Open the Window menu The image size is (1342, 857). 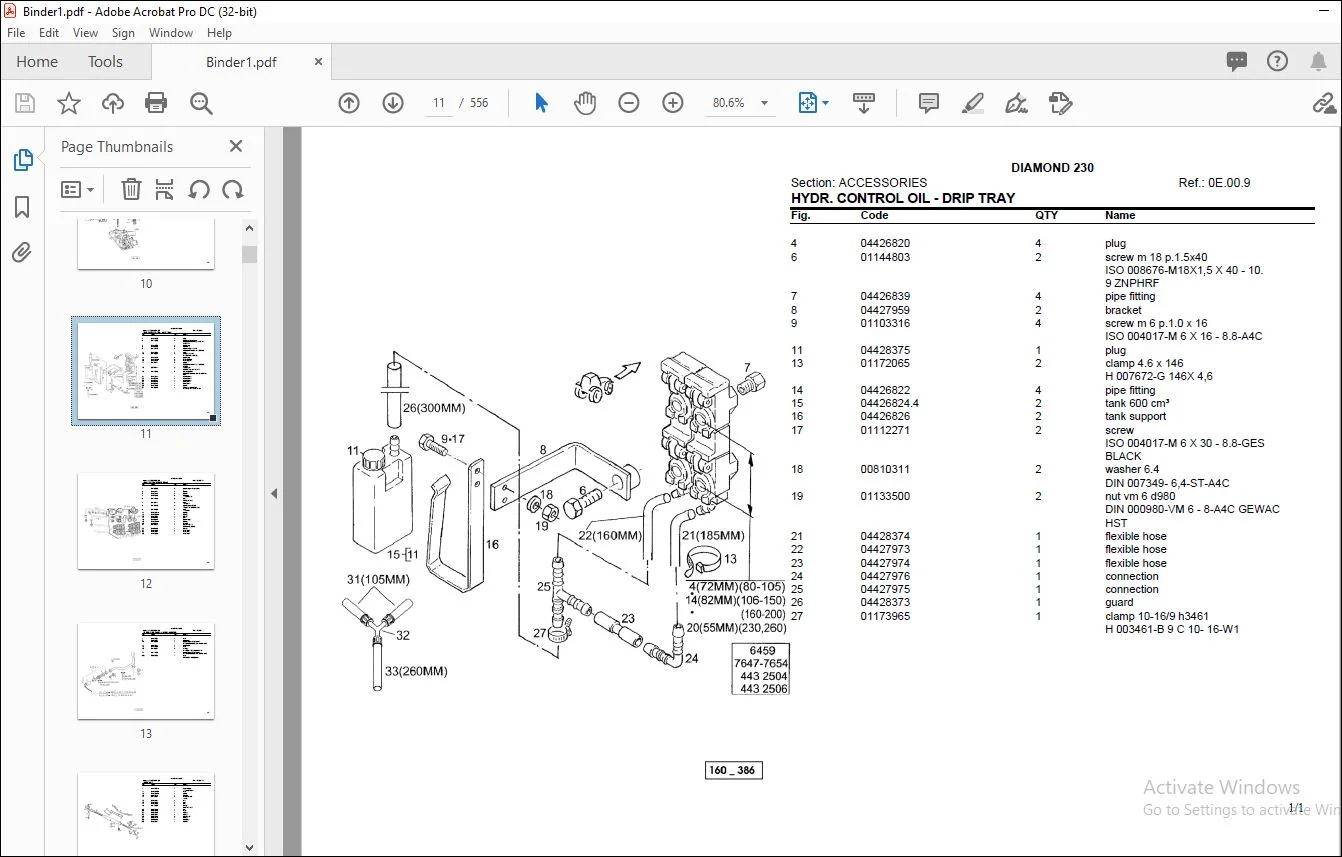[x=171, y=33]
